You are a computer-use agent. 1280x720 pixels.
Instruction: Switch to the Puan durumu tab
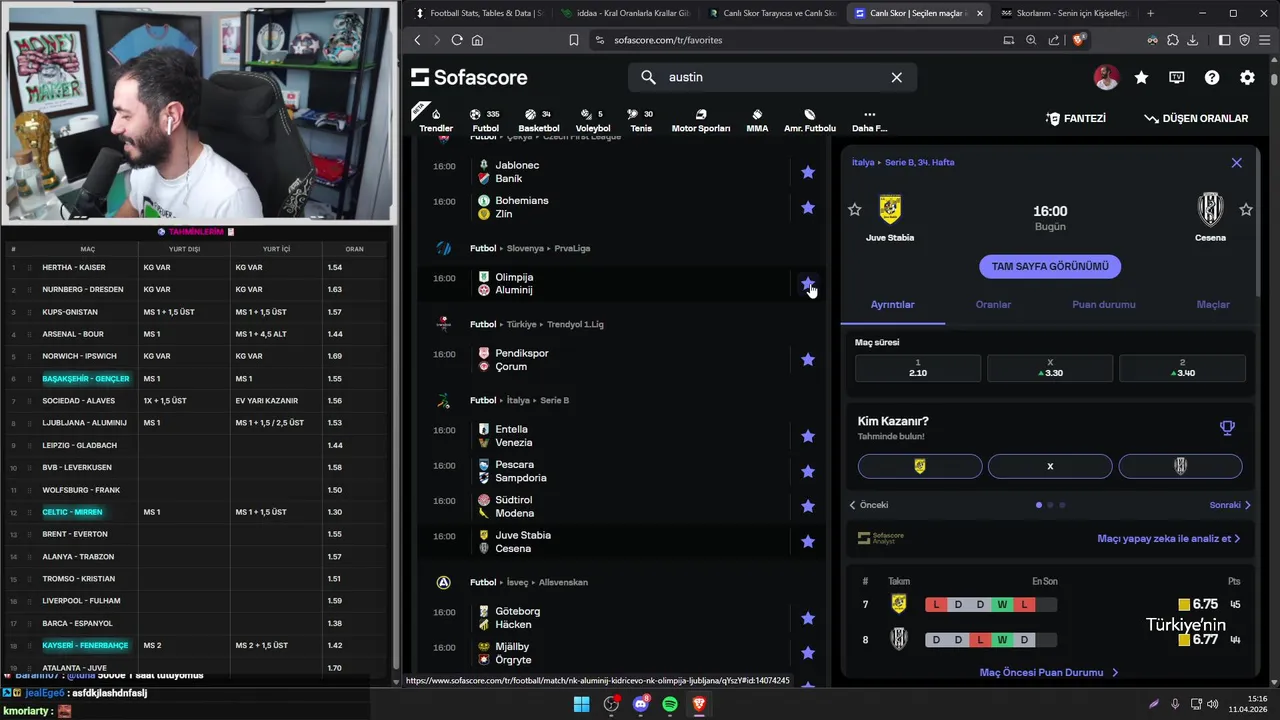(x=1103, y=305)
